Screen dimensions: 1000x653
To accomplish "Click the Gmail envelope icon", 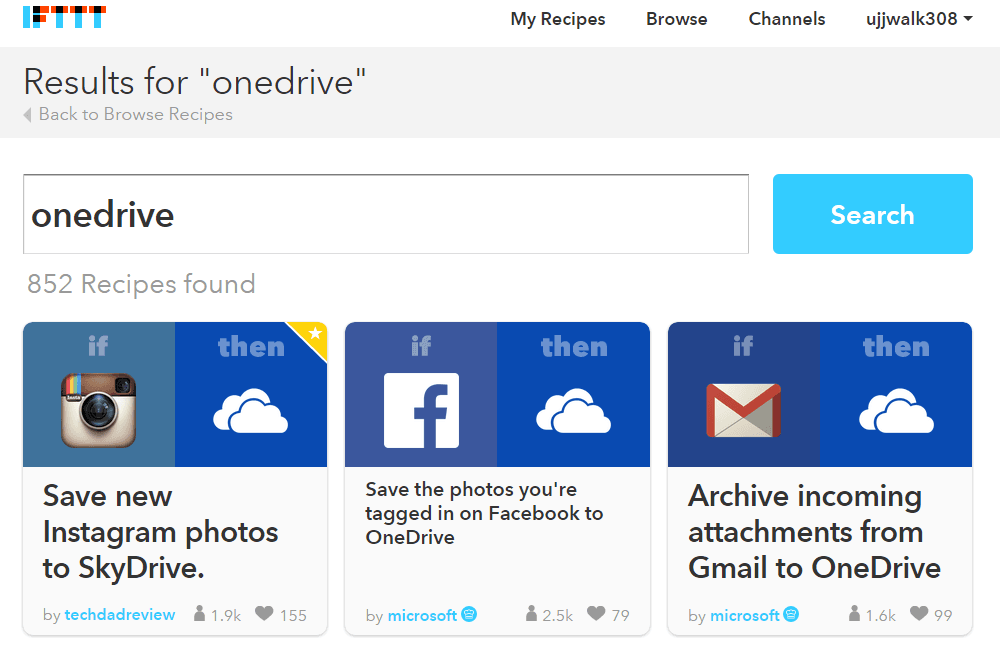I will pos(743,410).
